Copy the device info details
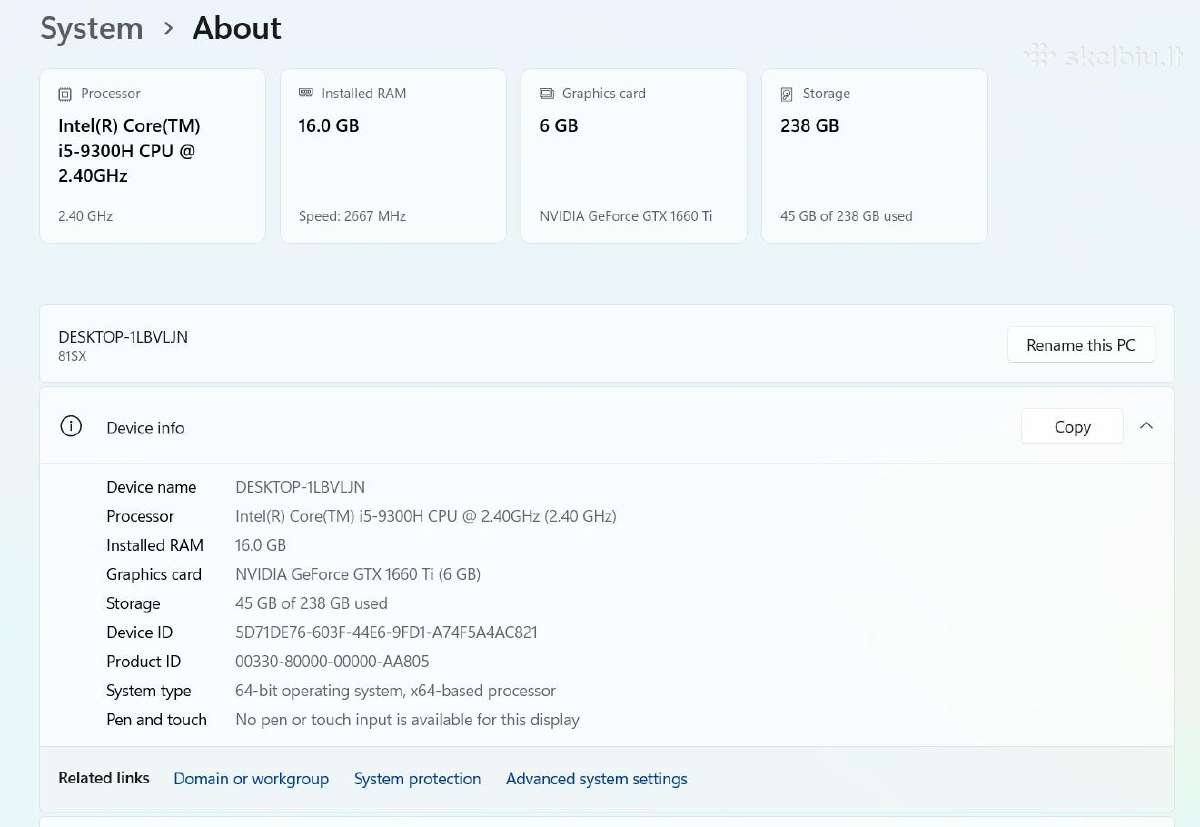Viewport: 1200px width, 827px height. [1072, 427]
